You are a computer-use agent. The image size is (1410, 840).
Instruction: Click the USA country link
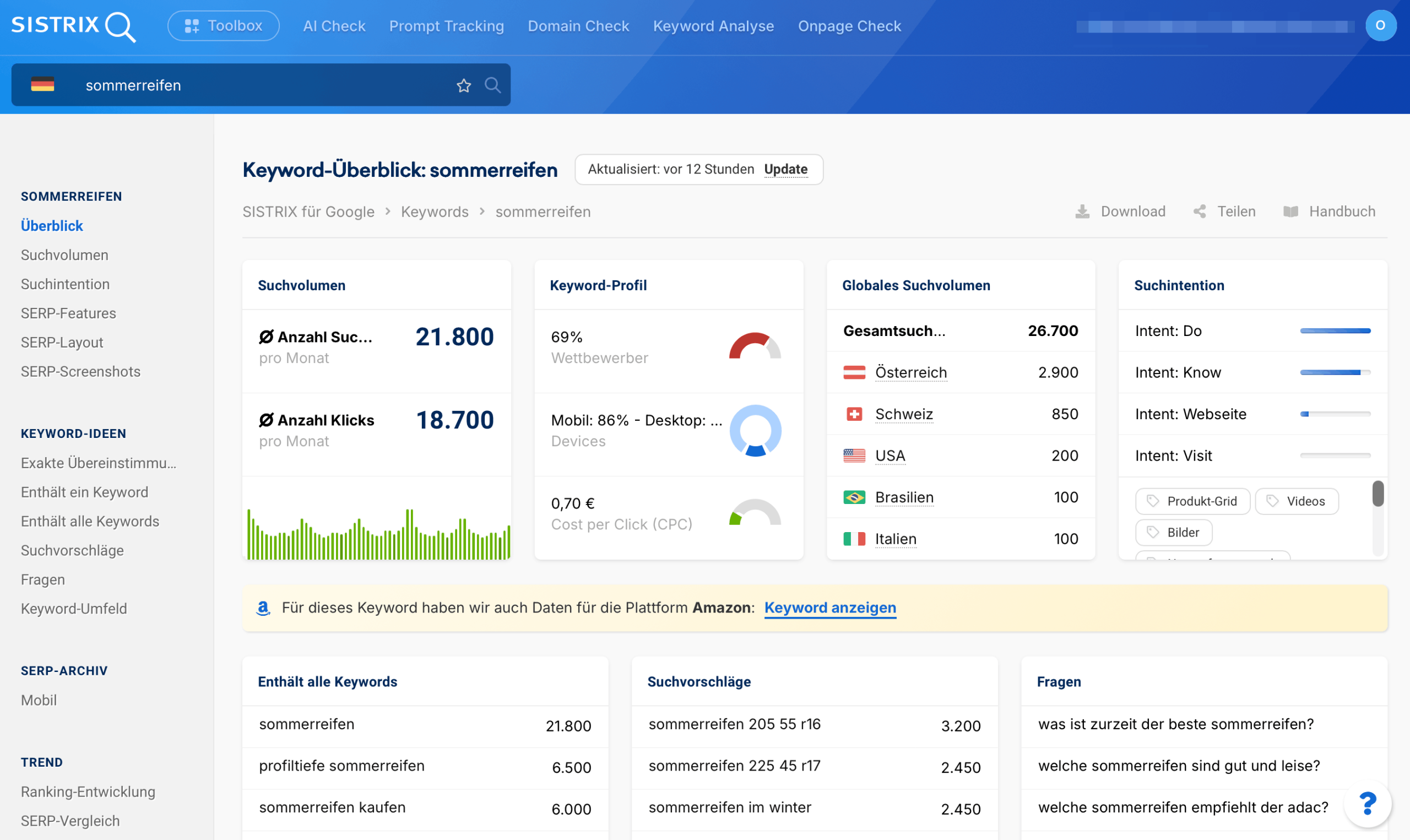pyautogui.click(x=890, y=456)
